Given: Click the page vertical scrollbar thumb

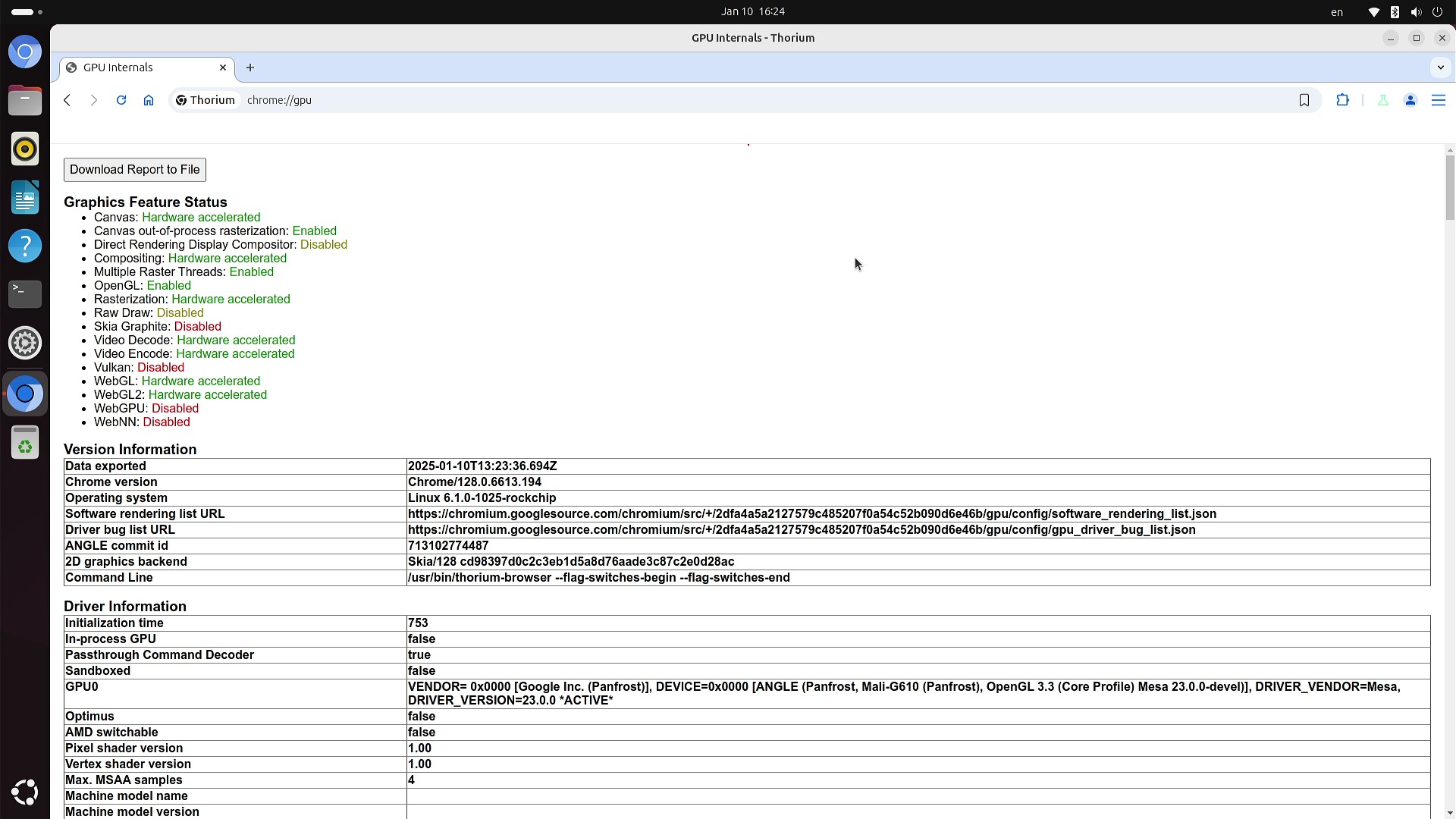Looking at the screenshot, I should point(1450,186).
